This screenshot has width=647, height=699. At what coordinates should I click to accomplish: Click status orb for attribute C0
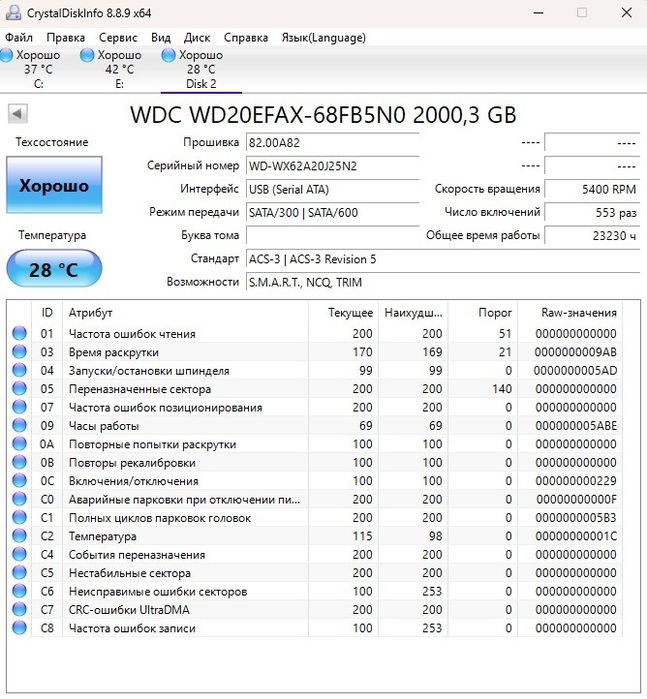[19, 499]
